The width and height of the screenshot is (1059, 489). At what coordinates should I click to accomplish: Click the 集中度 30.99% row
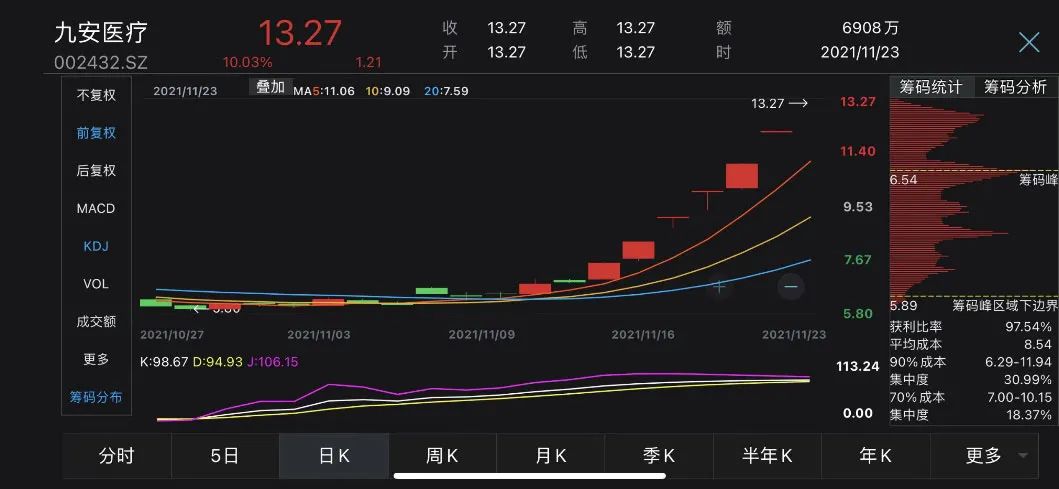click(971, 379)
